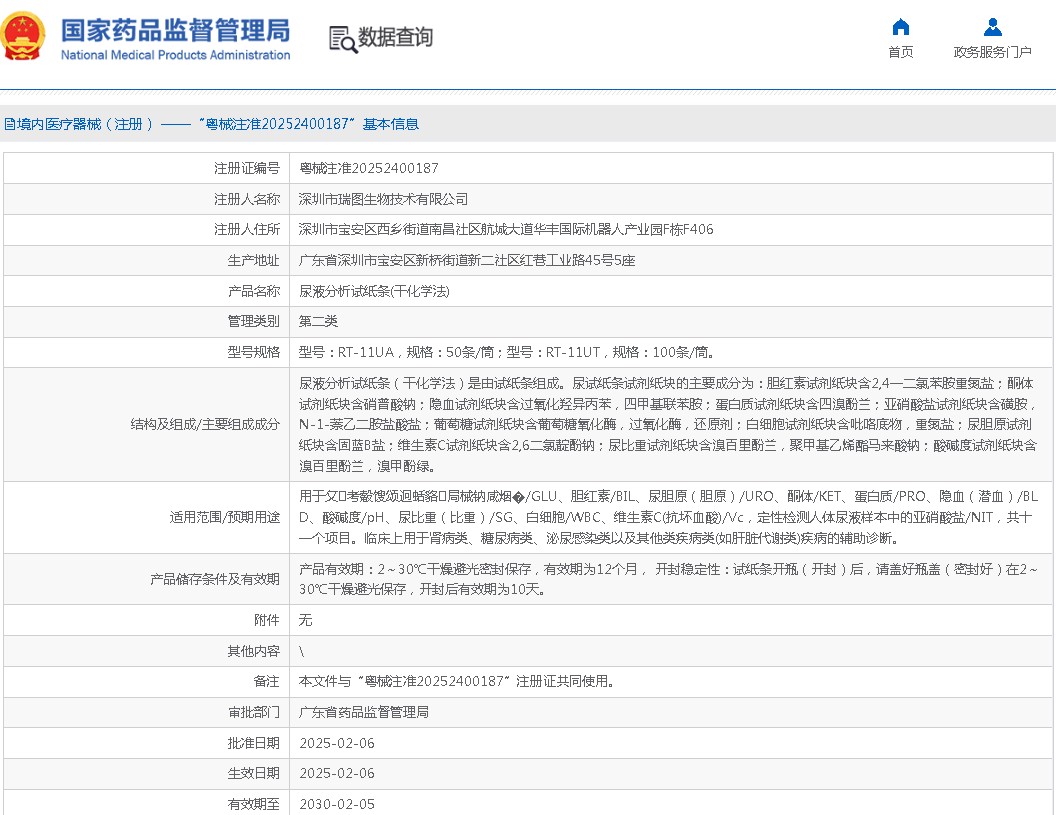Click the 数据查询 magnifier document icon

pyautogui.click(x=342, y=38)
